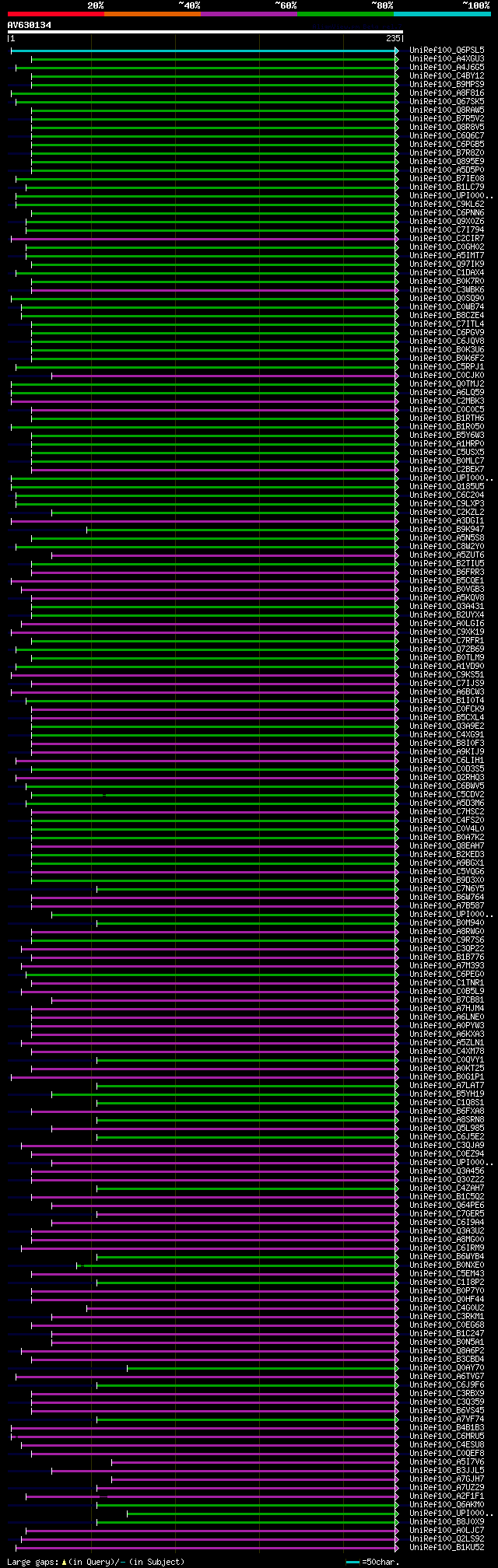Select the UniRef100_C6JQV8 label
This screenshot has width=498, height=1568.
[447, 341]
